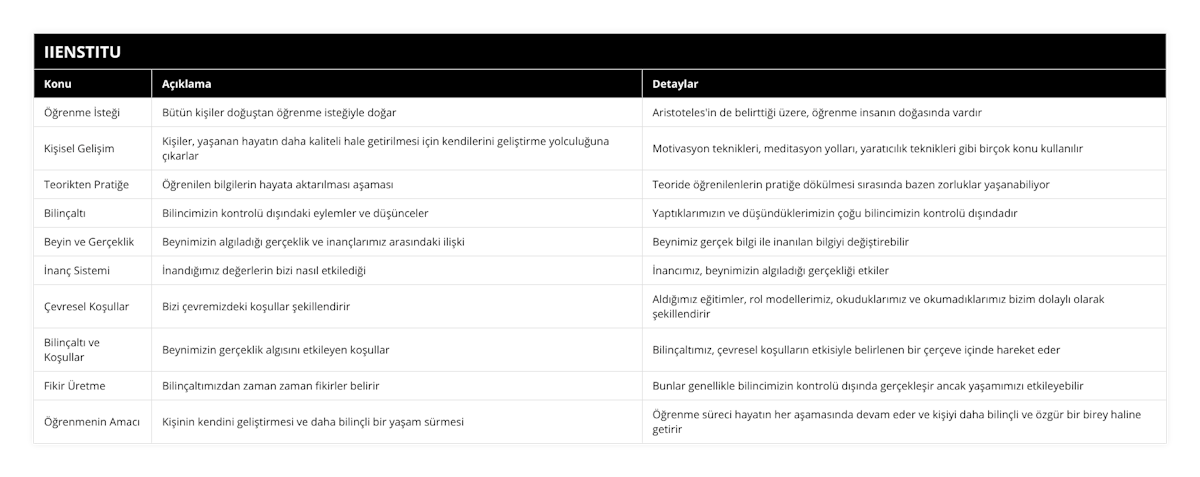Click the Fikir Üretme topic cell
Viewport: 1200px width, 477px height.
click(x=76, y=385)
